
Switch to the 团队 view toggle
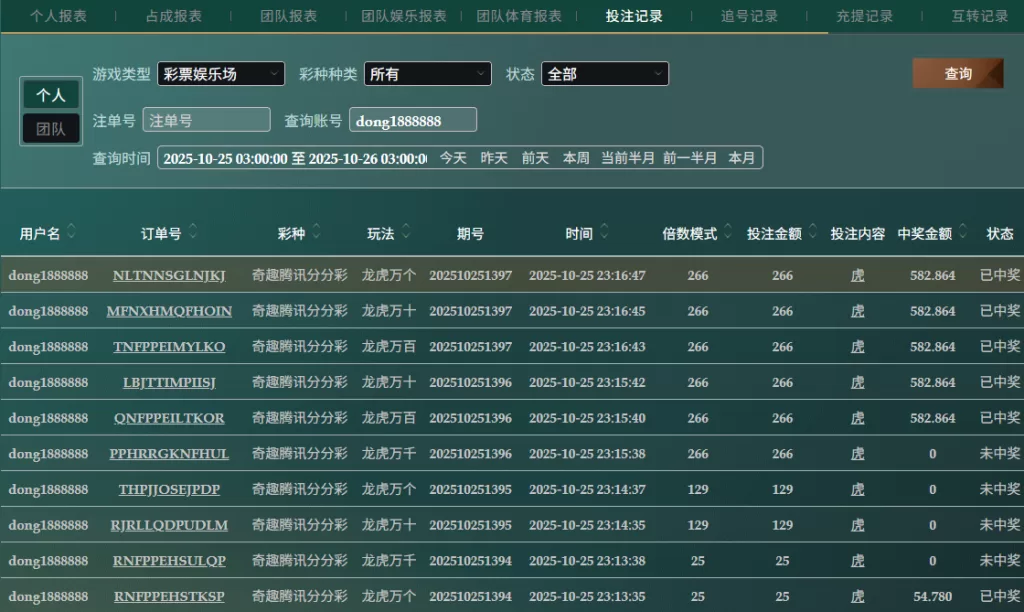(x=51, y=129)
